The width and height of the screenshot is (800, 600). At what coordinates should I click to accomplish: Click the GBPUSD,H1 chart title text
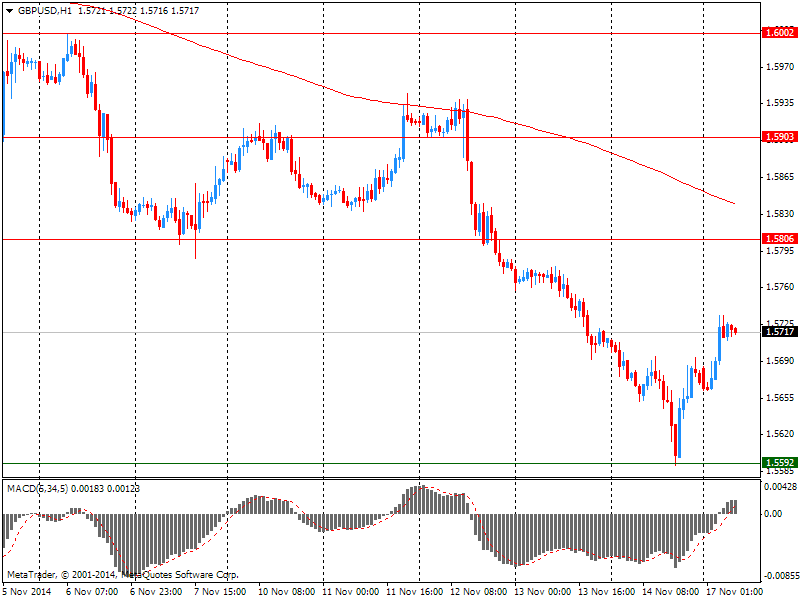(x=44, y=11)
